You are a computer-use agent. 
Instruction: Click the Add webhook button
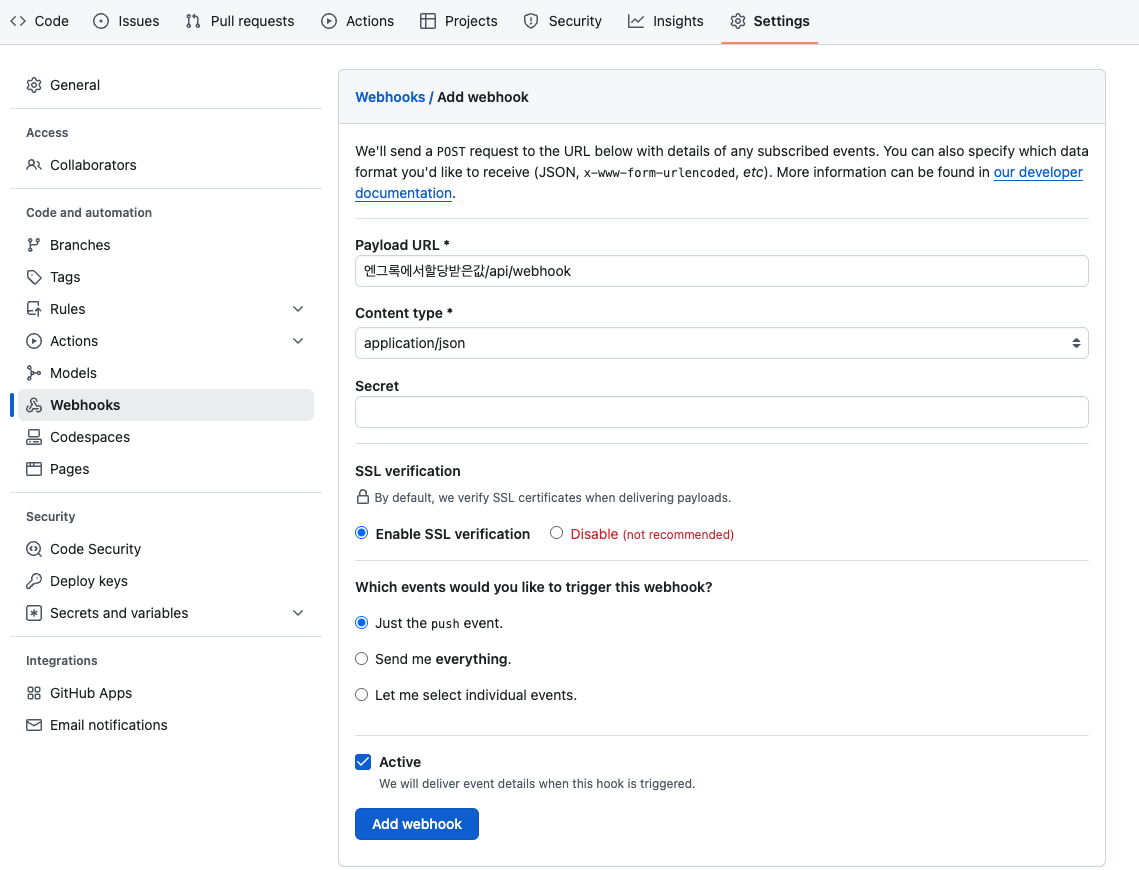(417, 824)
